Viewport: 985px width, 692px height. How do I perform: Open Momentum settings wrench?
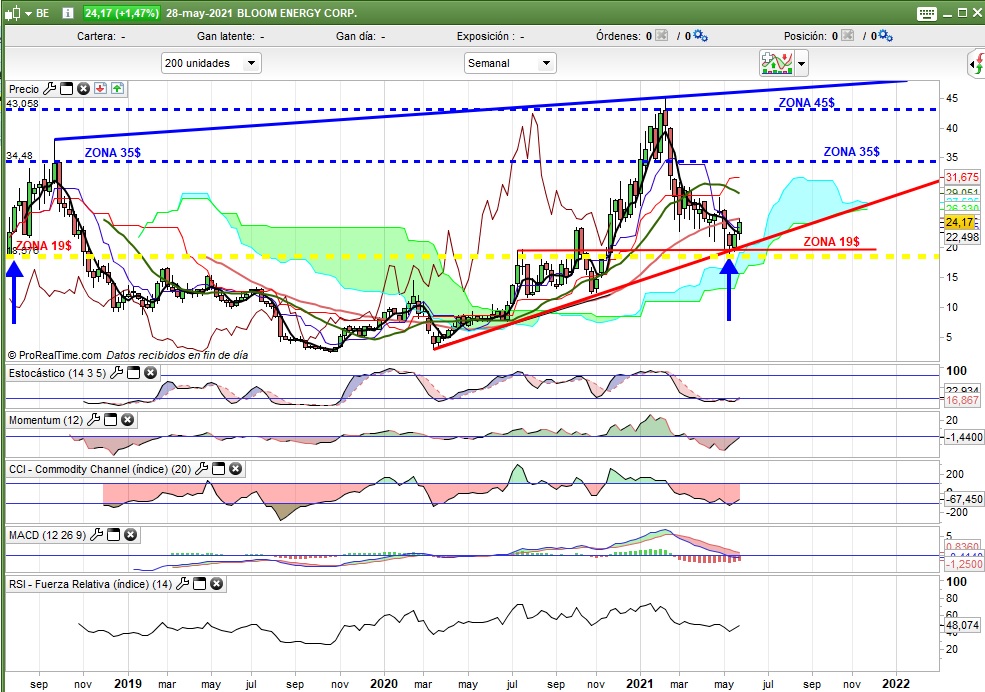[x=94, y=420]
